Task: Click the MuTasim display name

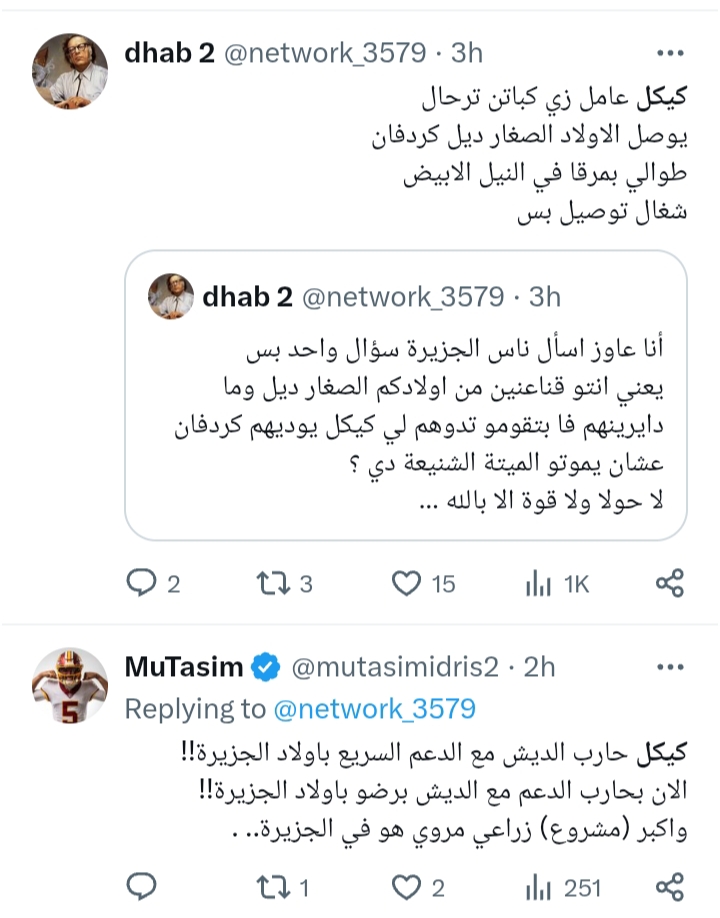Action: (x=183, y=667)
